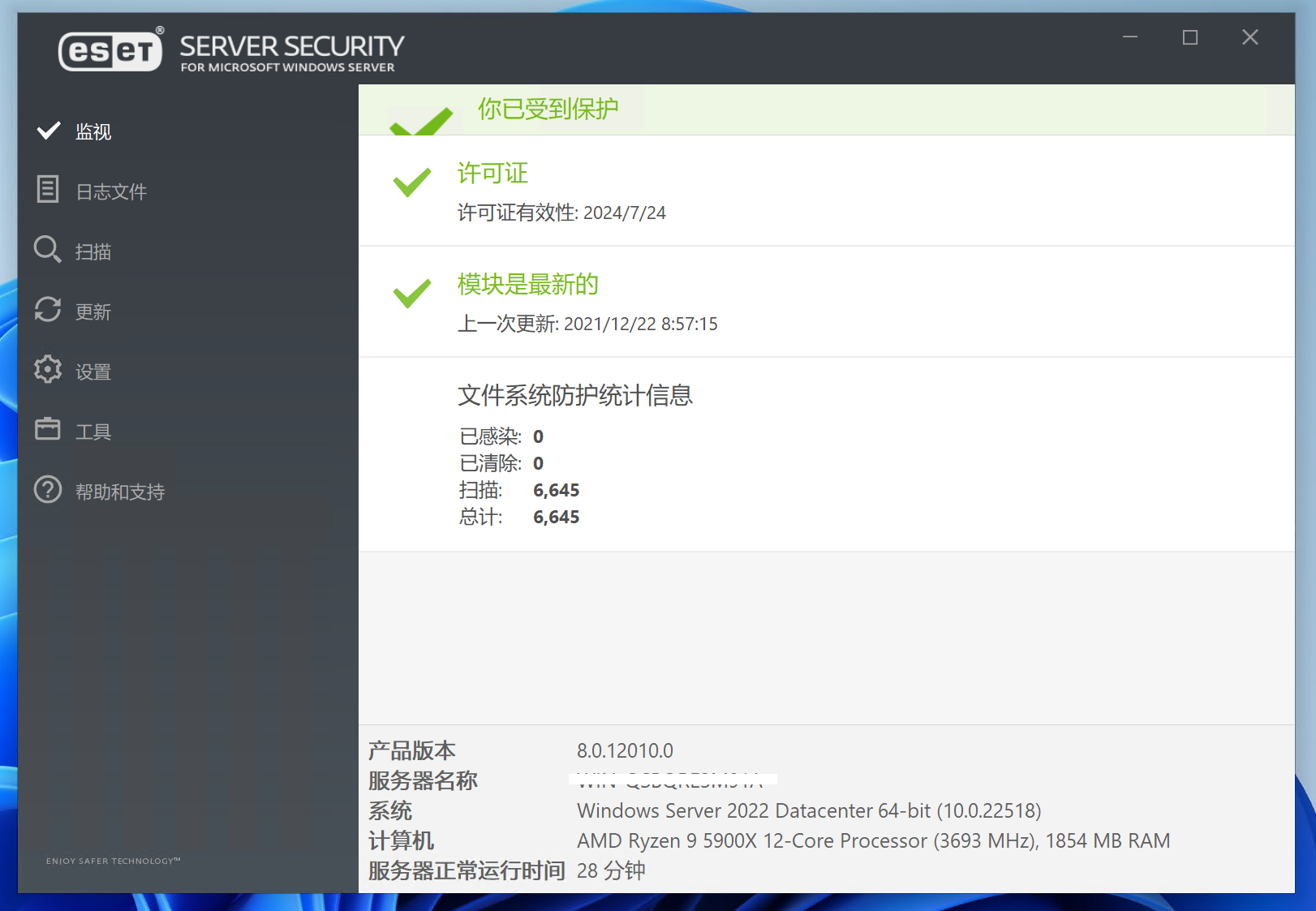
Task: Click the update refresh arrows icon
Action: [48, 310]
